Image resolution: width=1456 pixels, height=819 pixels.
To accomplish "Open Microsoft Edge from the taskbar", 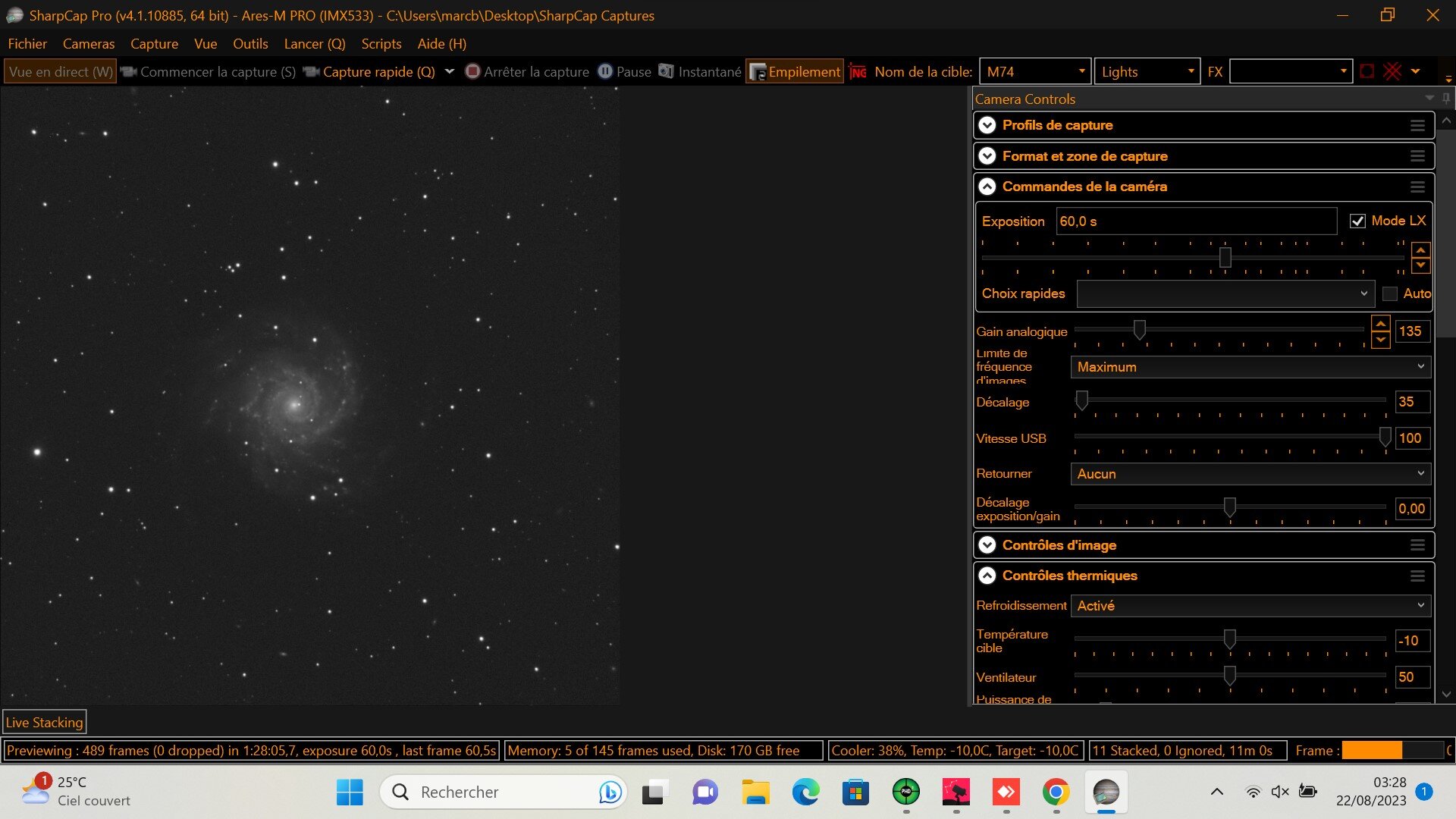I will click(805, 792).
